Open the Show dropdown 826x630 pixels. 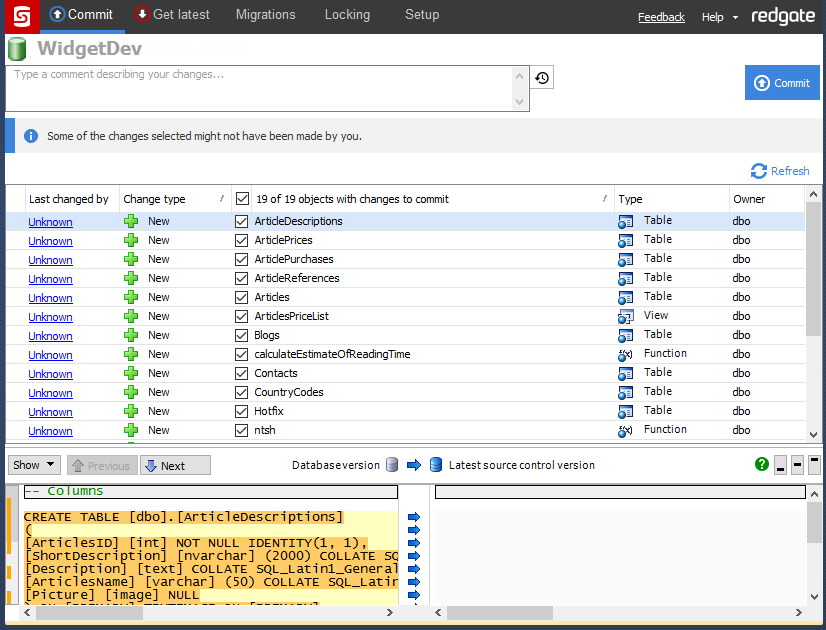click(33, 465)
